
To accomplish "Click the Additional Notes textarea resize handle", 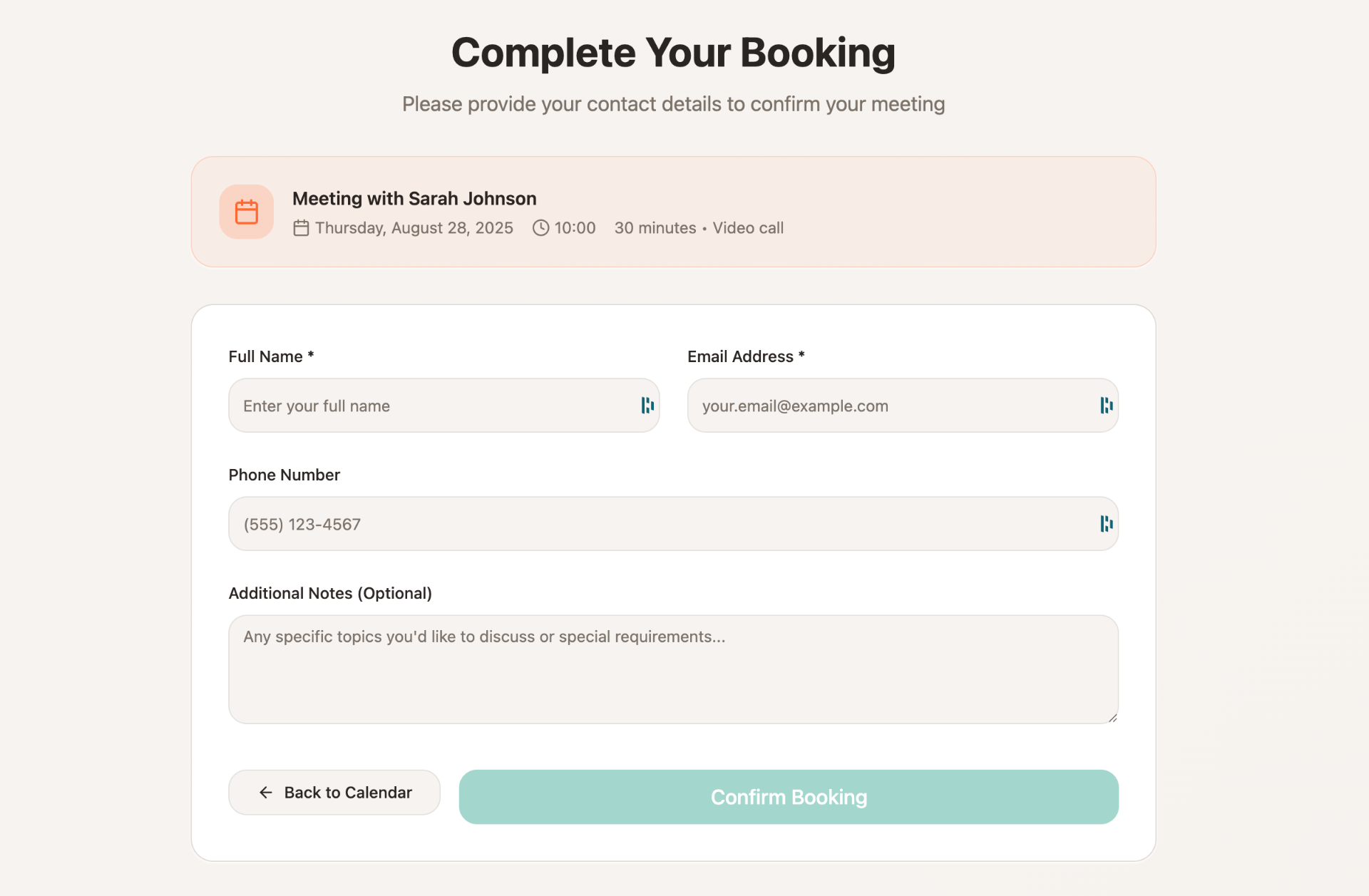I will click(x=1112, y=718).
